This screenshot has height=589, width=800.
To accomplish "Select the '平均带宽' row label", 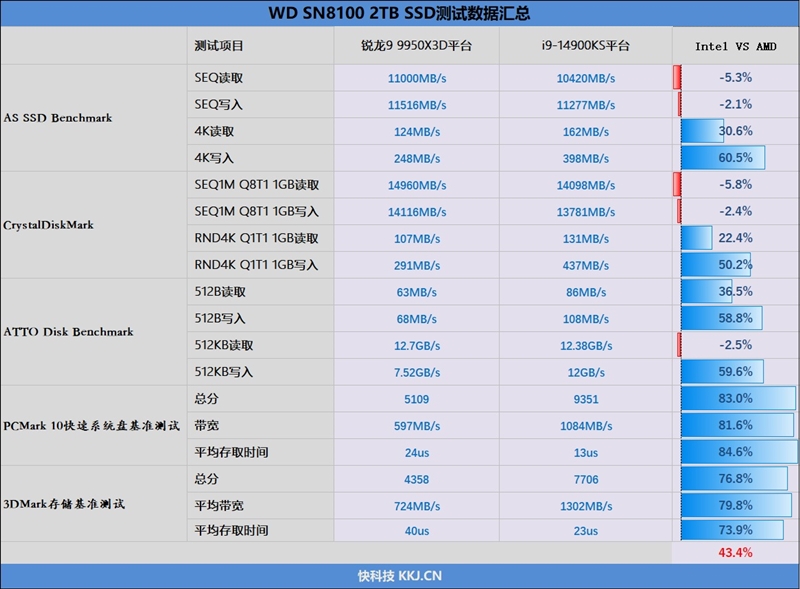I will pyautogui.click(x=219, y=505).
